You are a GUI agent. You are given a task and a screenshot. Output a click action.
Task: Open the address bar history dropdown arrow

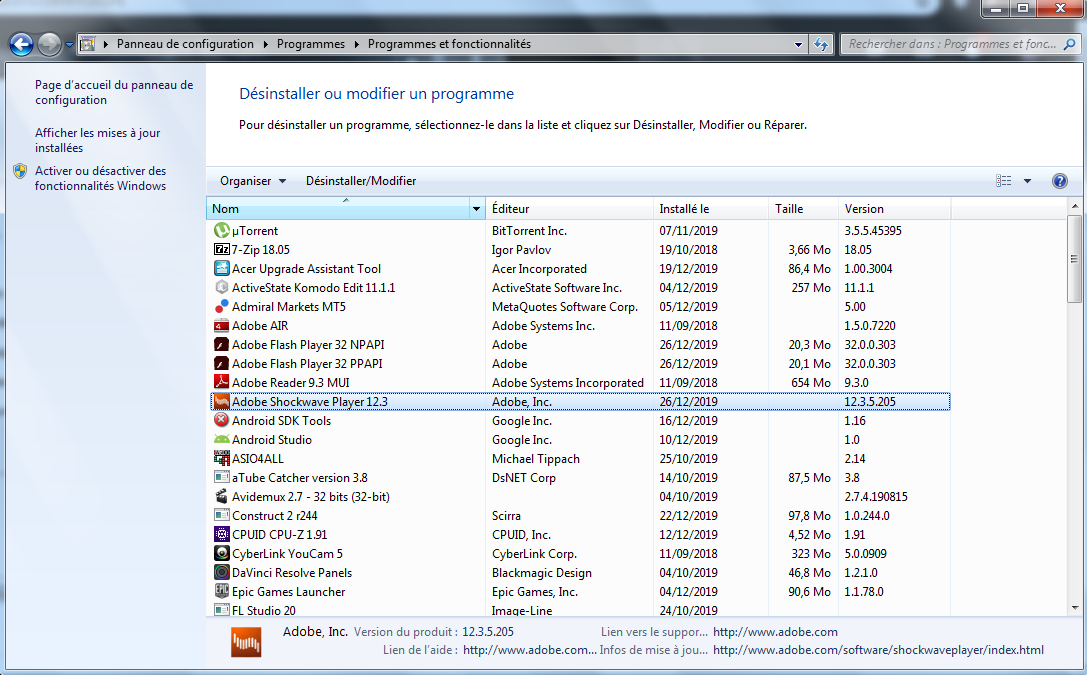pyautogui.click(x=798, y=44)
